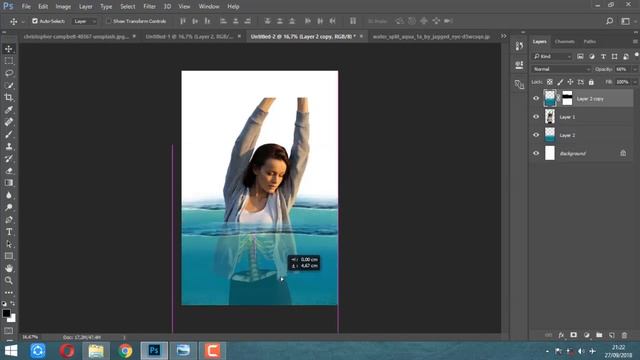Screen dimensions: 640x360
Task: Toggle type layer filter icon
Action: pyautogui.click(x=603, y=56)
